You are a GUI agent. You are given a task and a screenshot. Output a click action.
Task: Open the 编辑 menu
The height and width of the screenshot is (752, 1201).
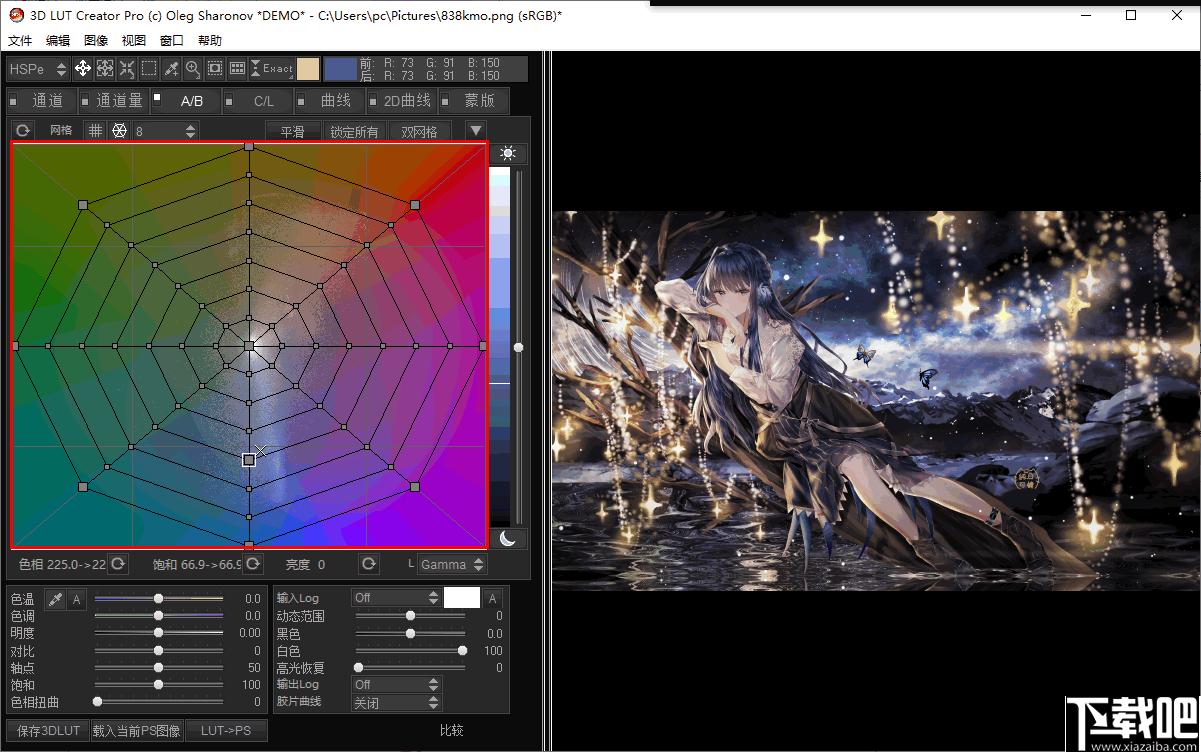click(x=58, y=41)
